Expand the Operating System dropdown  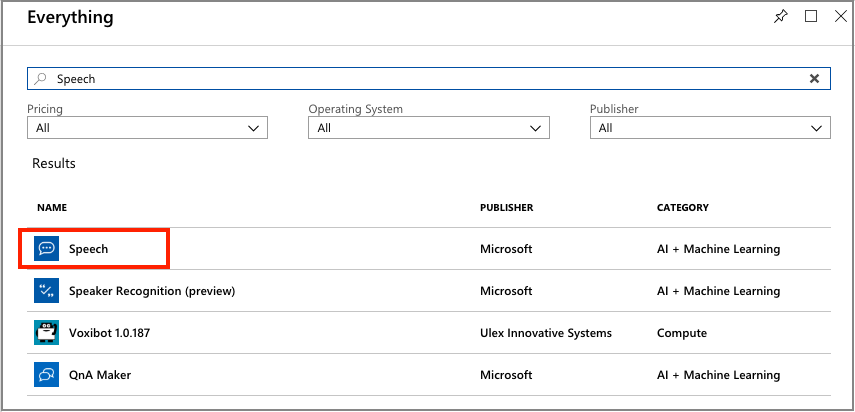point(429,128)
